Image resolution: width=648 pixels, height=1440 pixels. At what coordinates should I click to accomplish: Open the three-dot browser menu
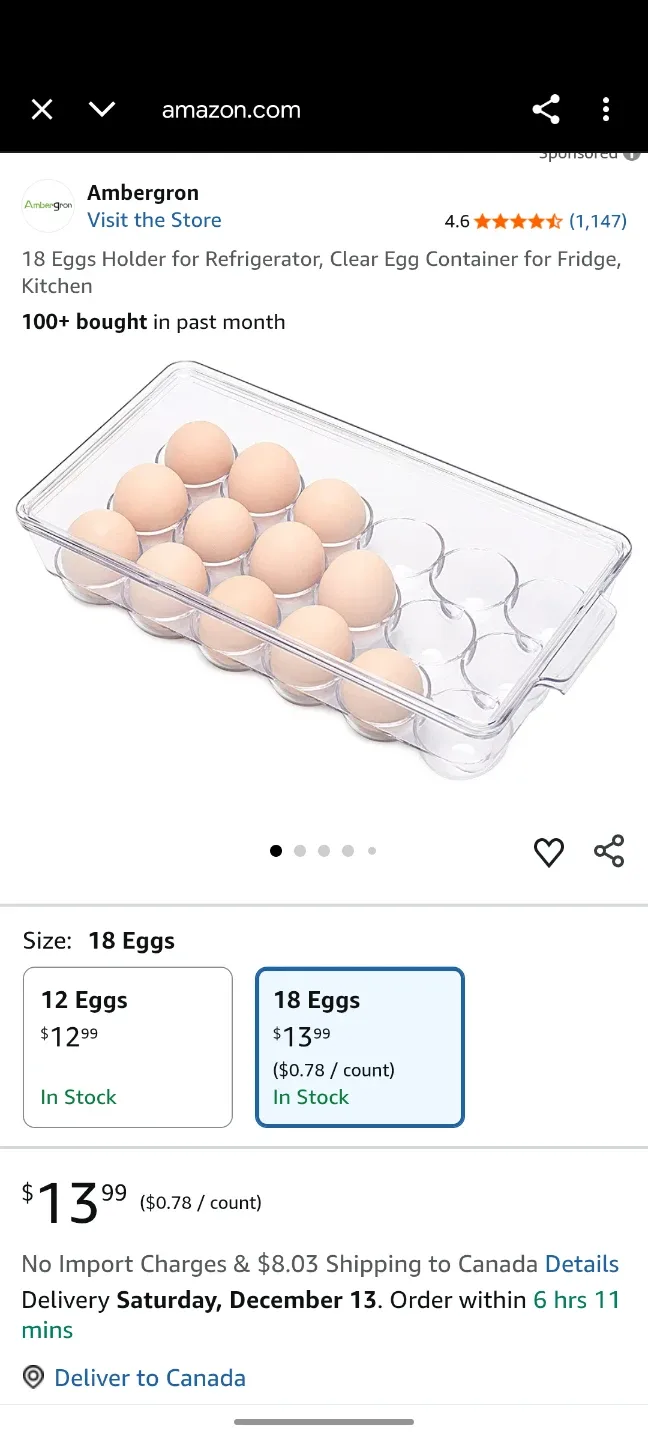pyautogui.click(x=606, y=110)
